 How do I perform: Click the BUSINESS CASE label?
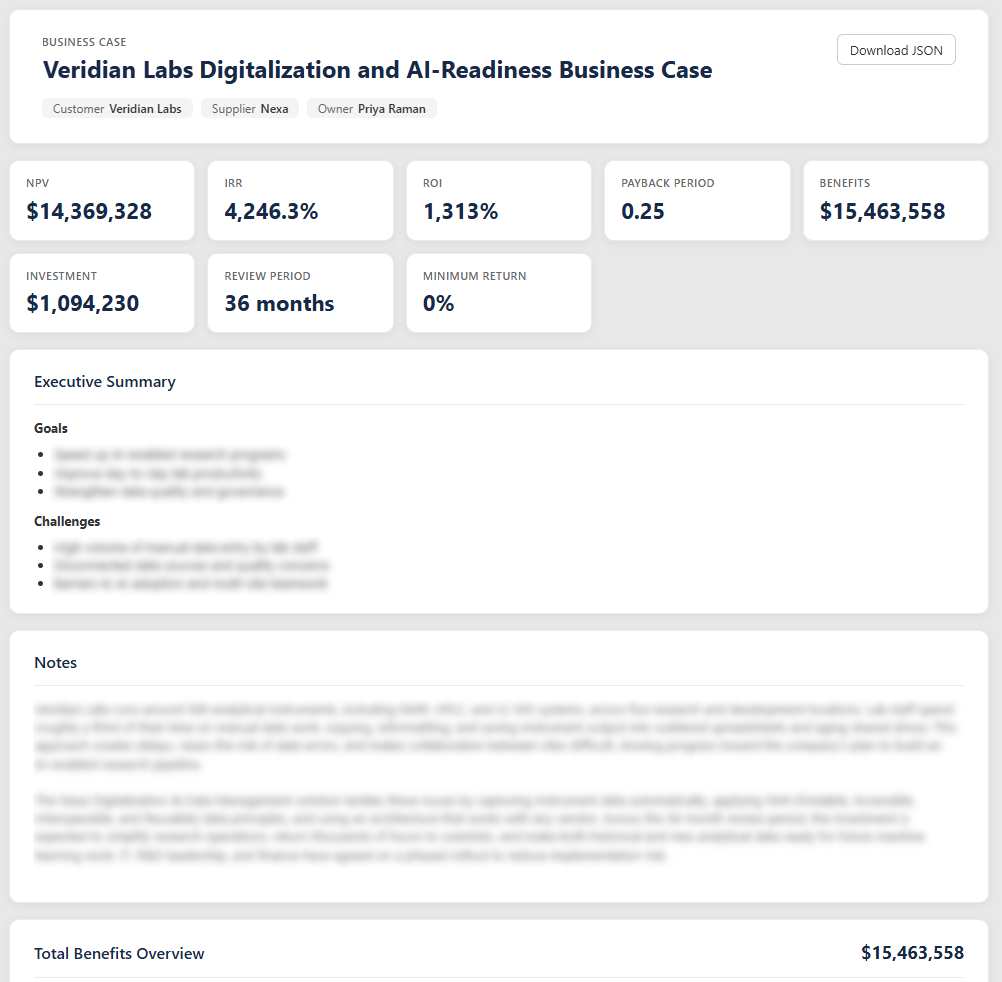tap(84, 42)
